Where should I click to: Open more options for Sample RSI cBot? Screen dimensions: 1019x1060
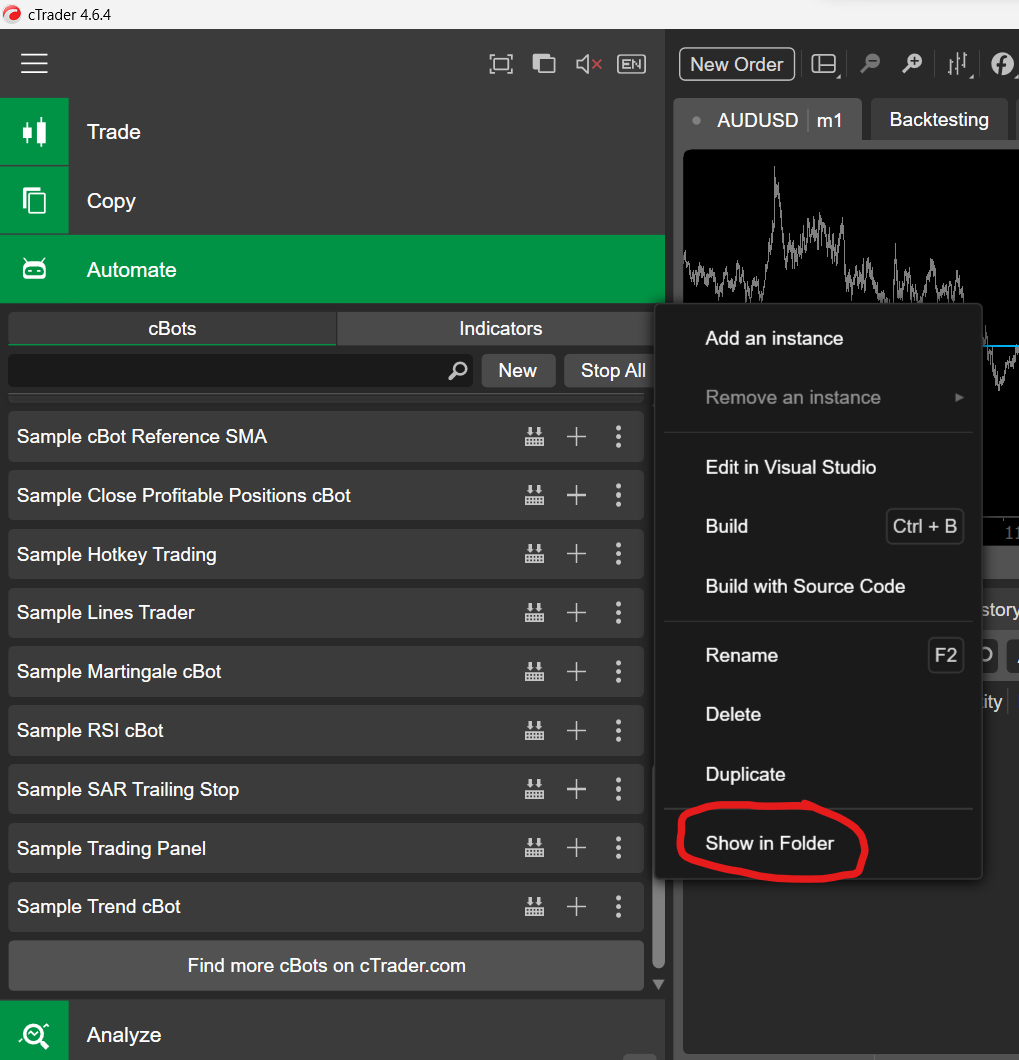click(x=619, y=730)
